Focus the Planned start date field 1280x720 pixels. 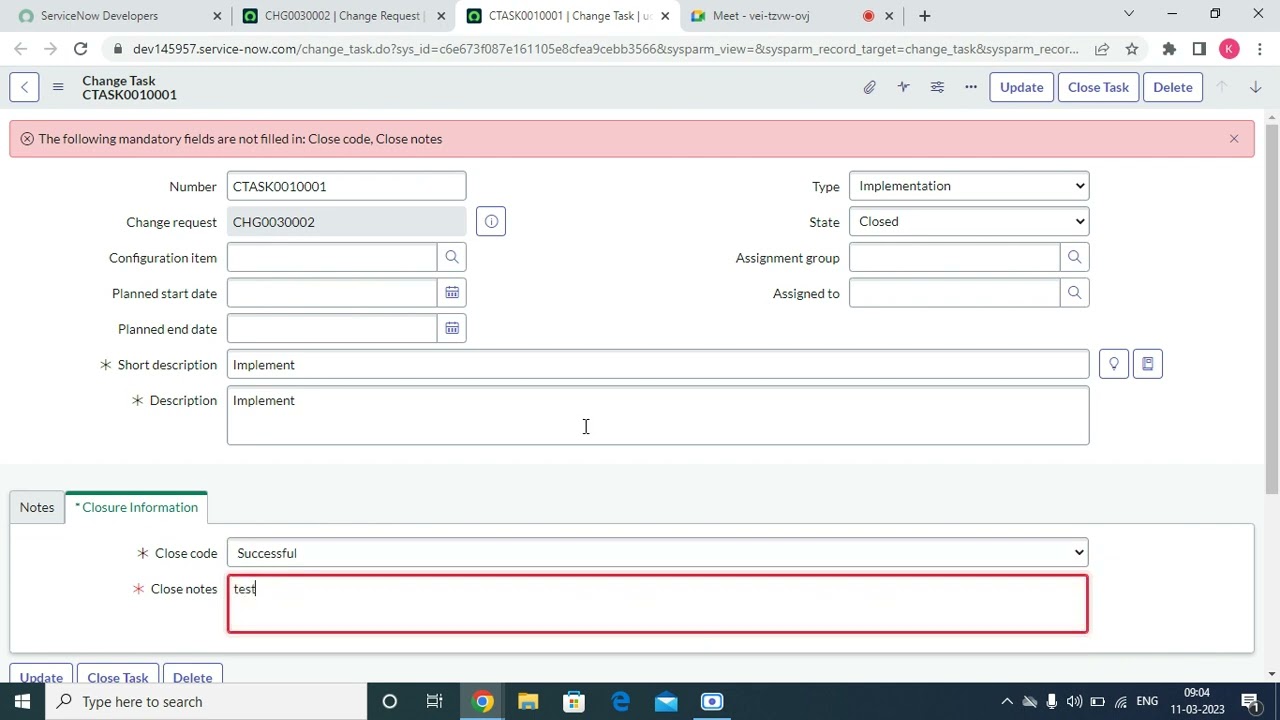point(332,293)
